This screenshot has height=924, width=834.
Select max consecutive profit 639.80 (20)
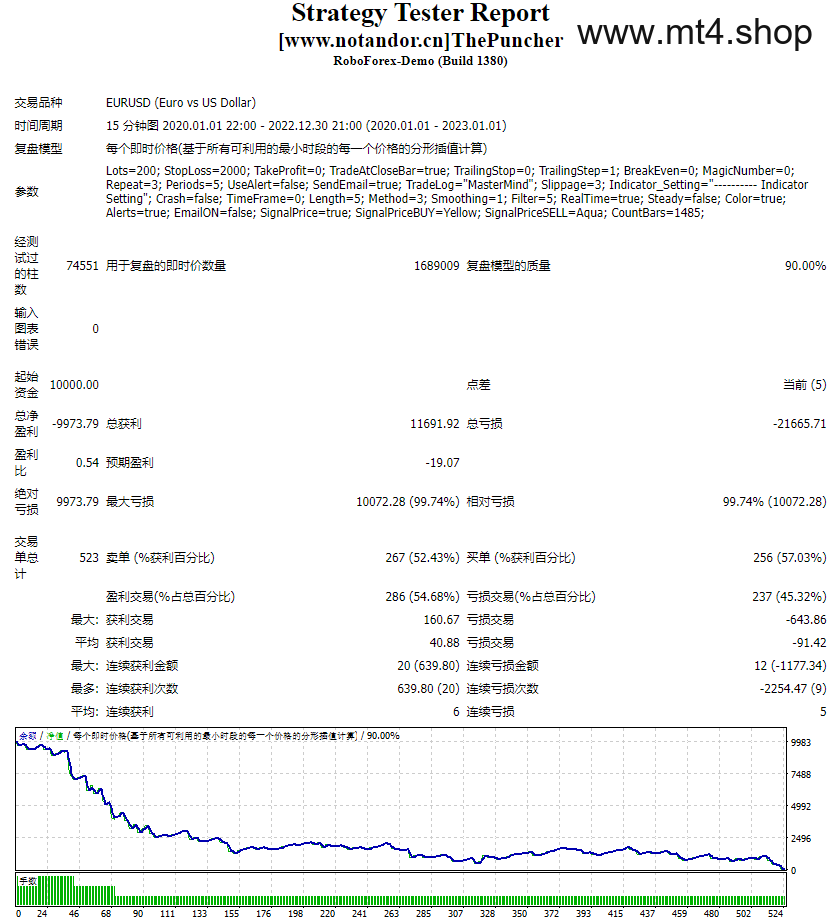pos(428,688)
